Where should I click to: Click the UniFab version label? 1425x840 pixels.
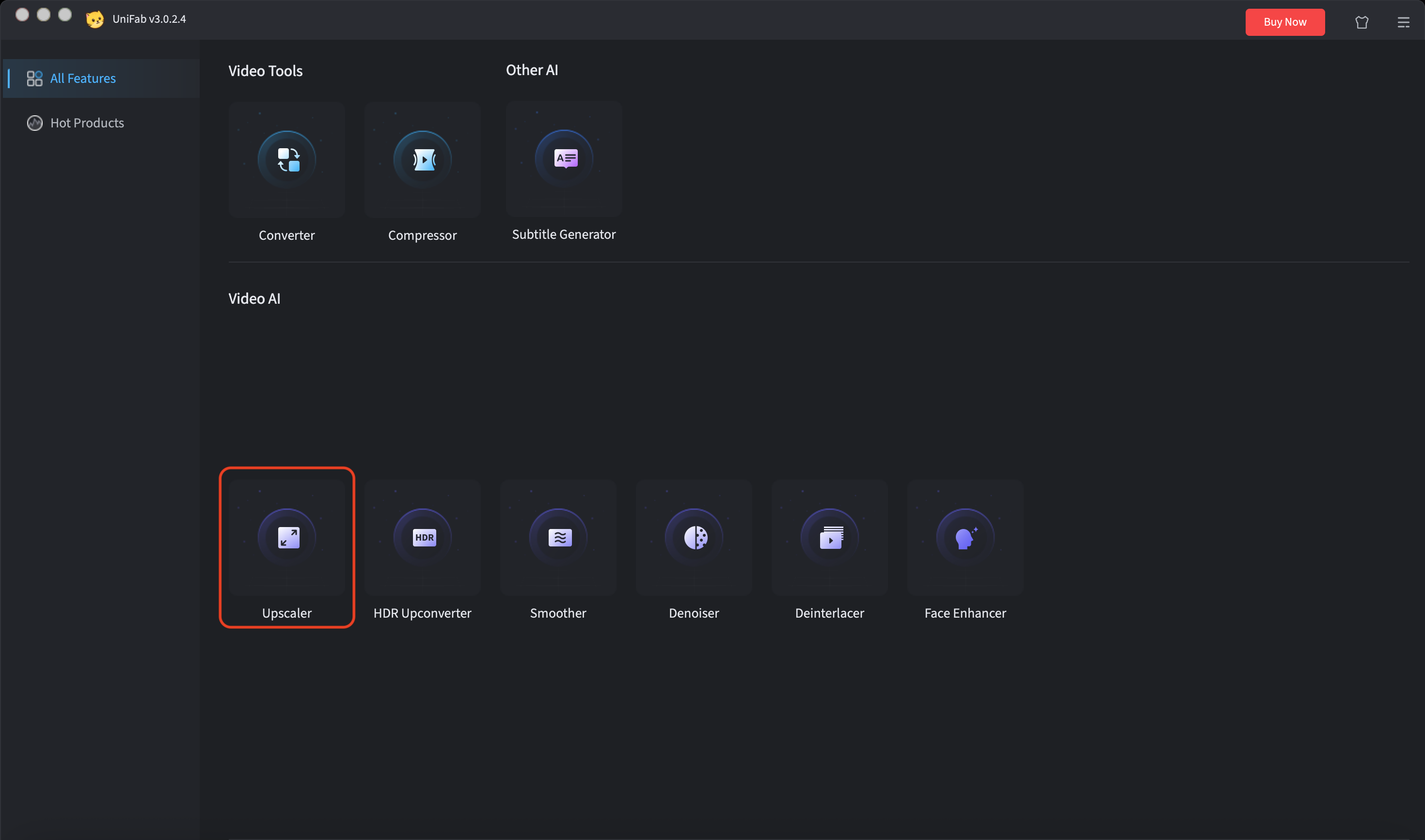pyautogui.click(x=149, y=19)
